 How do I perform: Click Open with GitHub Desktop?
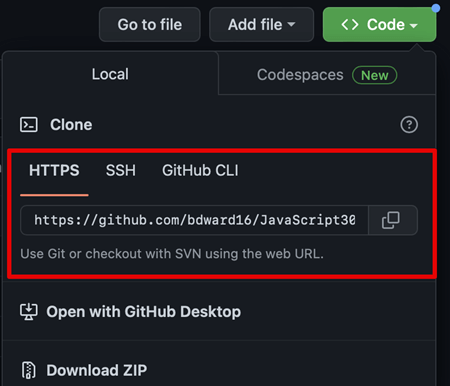pos(144,312)
